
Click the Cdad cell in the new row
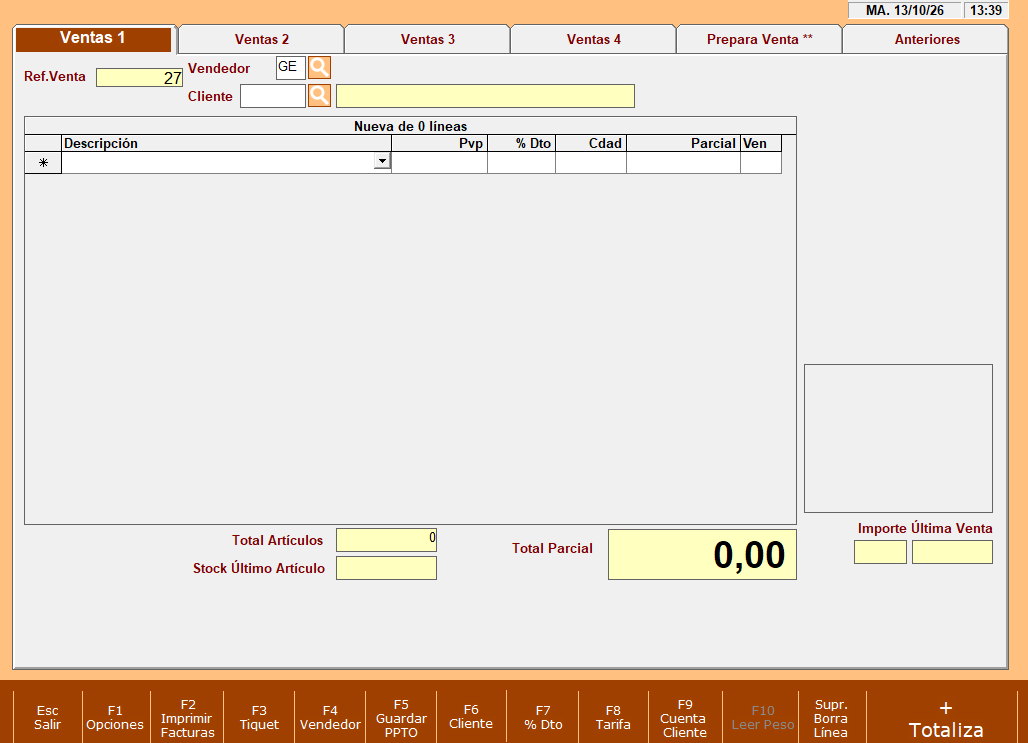pyautogui.click(x=591, y=163)
